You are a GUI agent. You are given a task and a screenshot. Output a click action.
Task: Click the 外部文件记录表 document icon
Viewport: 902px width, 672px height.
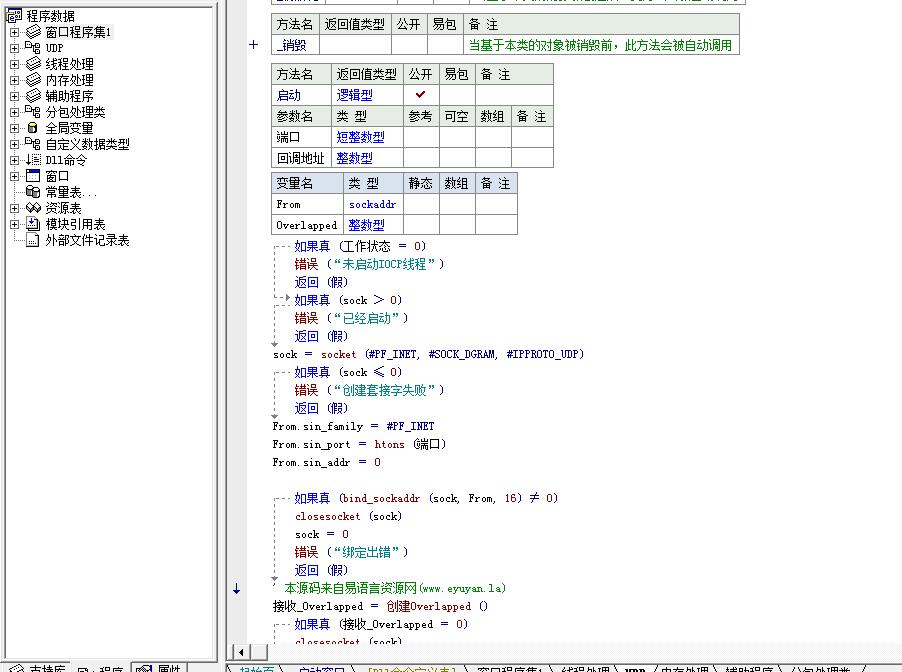click(x=33, y=240)
